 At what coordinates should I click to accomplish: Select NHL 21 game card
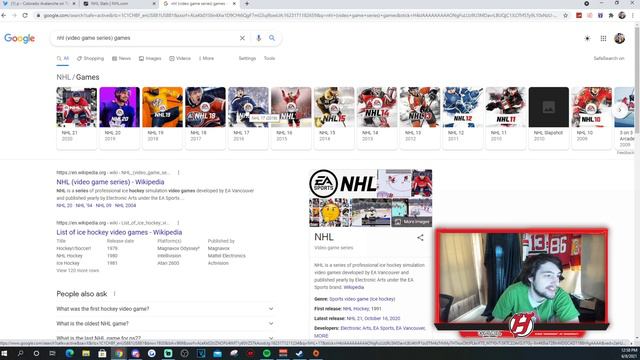tap(76, 118)
